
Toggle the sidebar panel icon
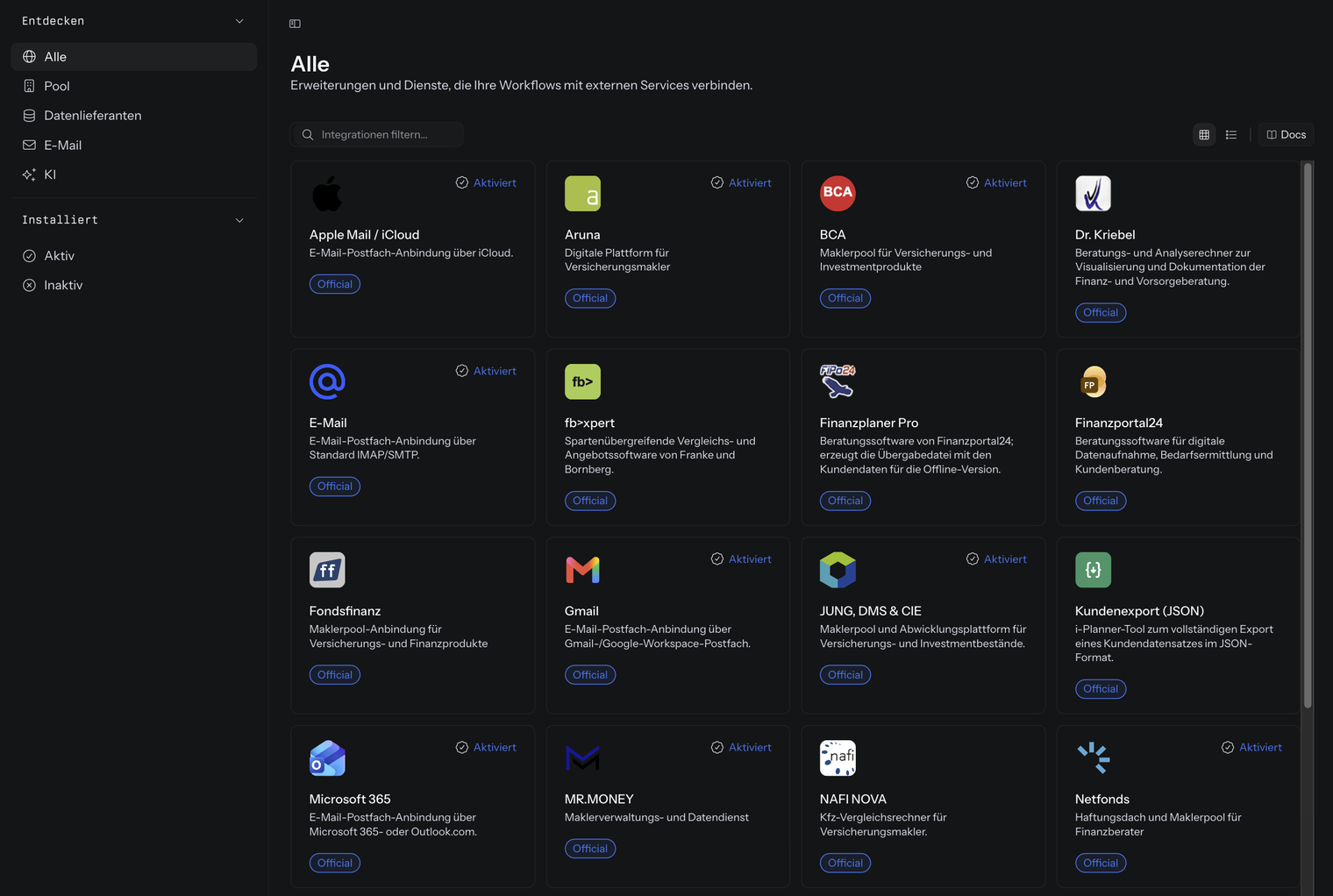[295, 24]
